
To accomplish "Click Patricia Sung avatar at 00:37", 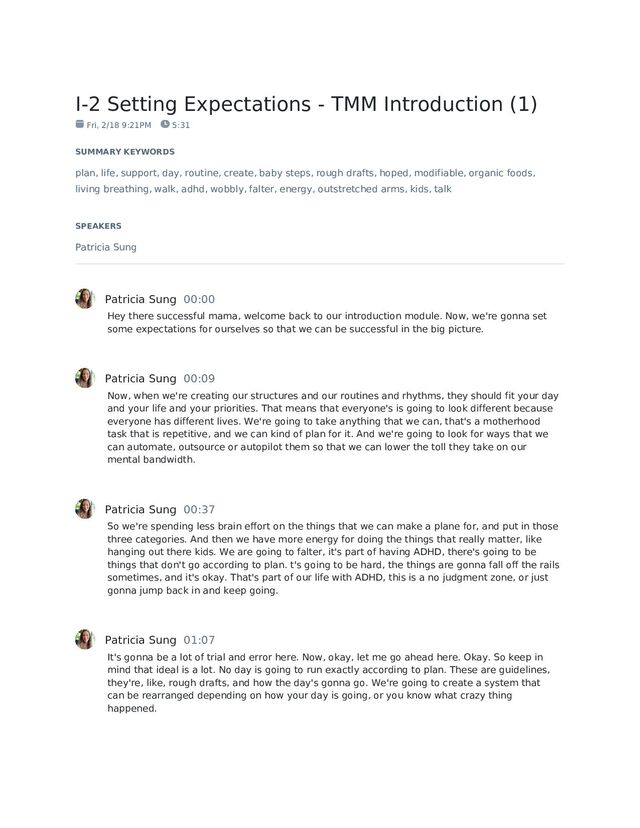I will [x=85, y=509].
